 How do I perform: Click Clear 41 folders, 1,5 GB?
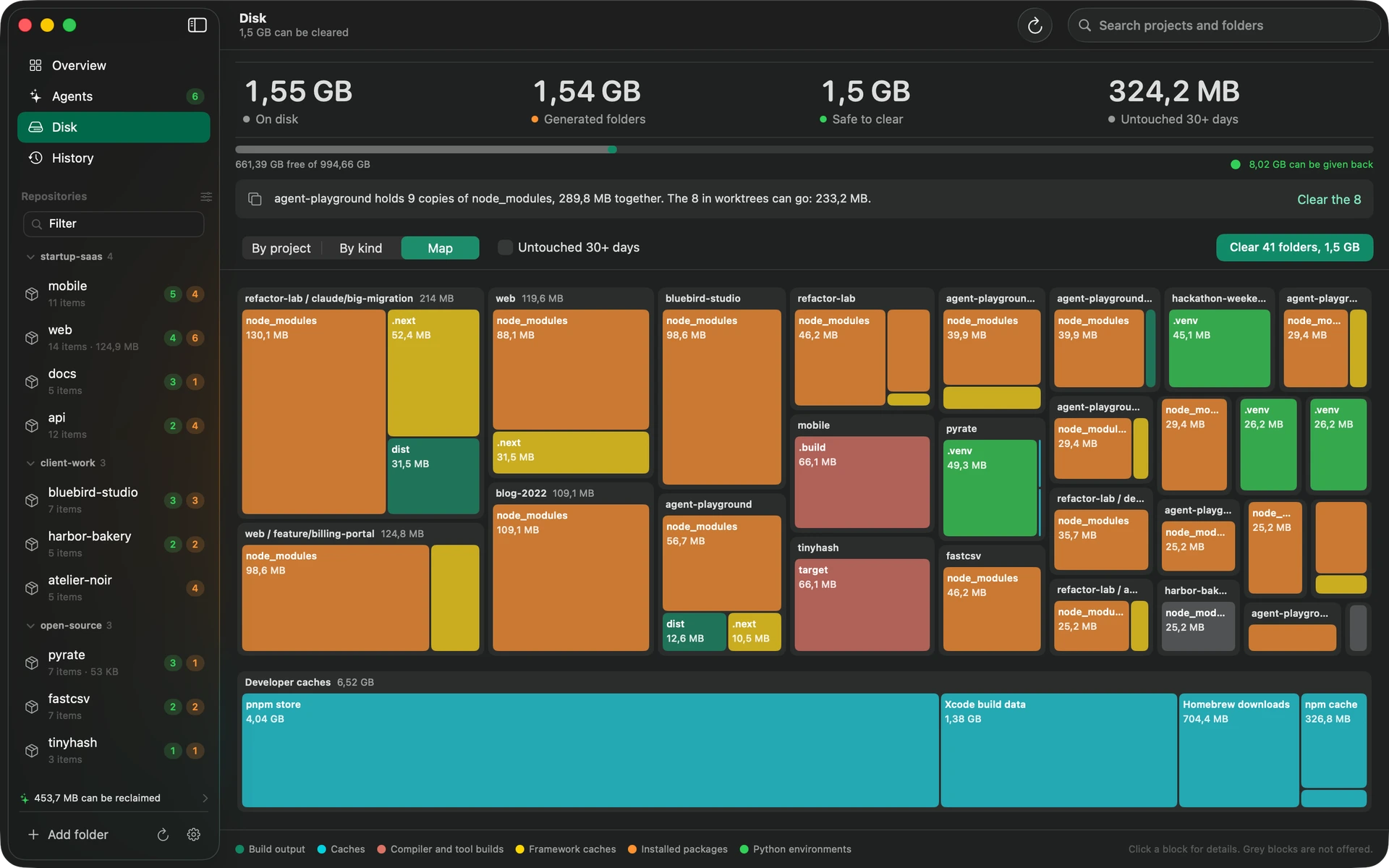tap(1294, 247)
